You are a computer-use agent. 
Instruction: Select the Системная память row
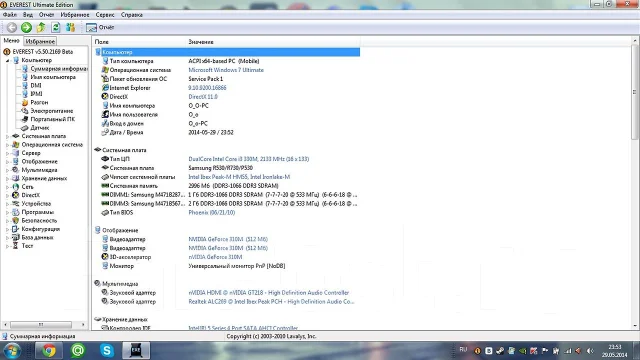coord(227,186)
